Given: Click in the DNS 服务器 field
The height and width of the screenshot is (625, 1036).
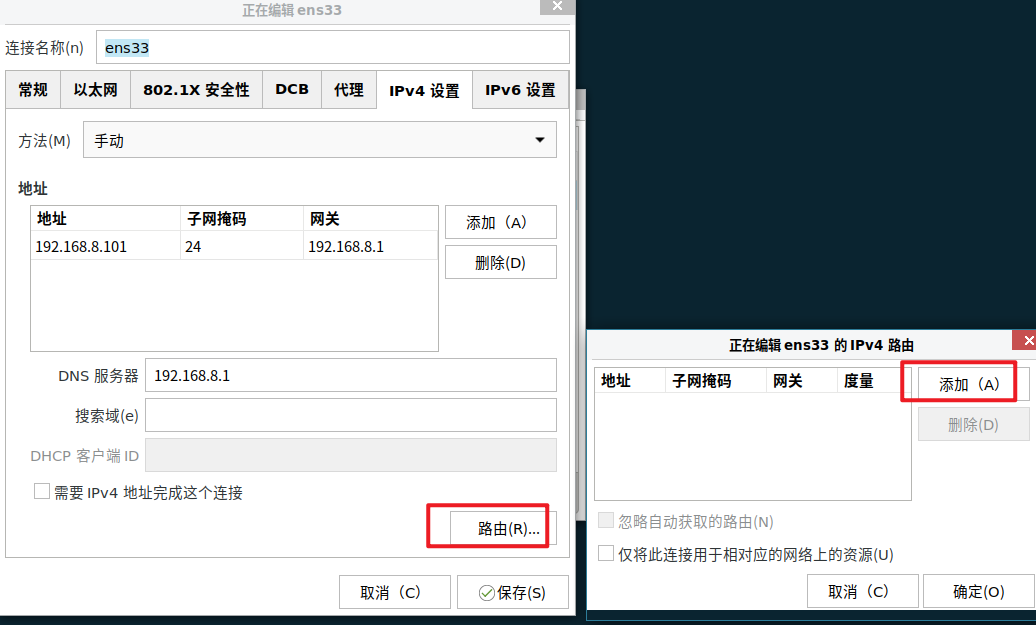Looking at the screenshot, I should click(350, 376).
